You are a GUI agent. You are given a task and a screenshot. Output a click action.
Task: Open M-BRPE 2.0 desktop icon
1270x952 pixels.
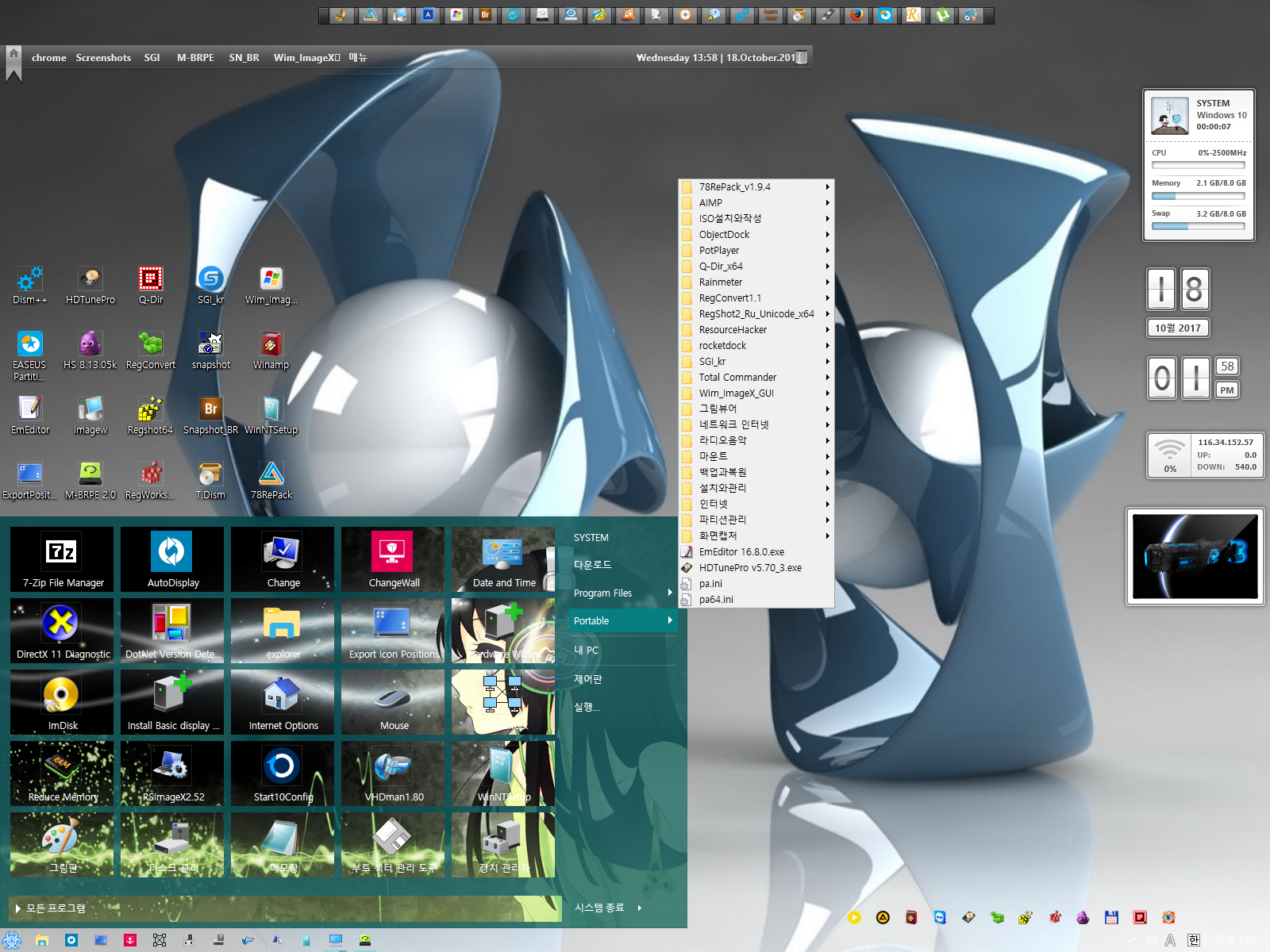point(90,481)
